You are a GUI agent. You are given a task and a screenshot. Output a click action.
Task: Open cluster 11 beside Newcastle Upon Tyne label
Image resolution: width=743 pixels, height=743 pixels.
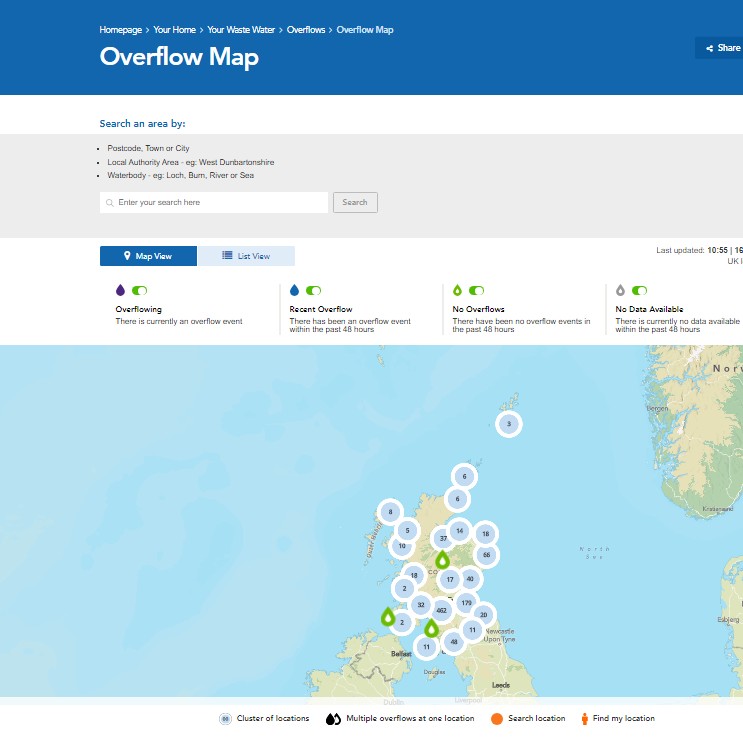click(x=472, y=630)
